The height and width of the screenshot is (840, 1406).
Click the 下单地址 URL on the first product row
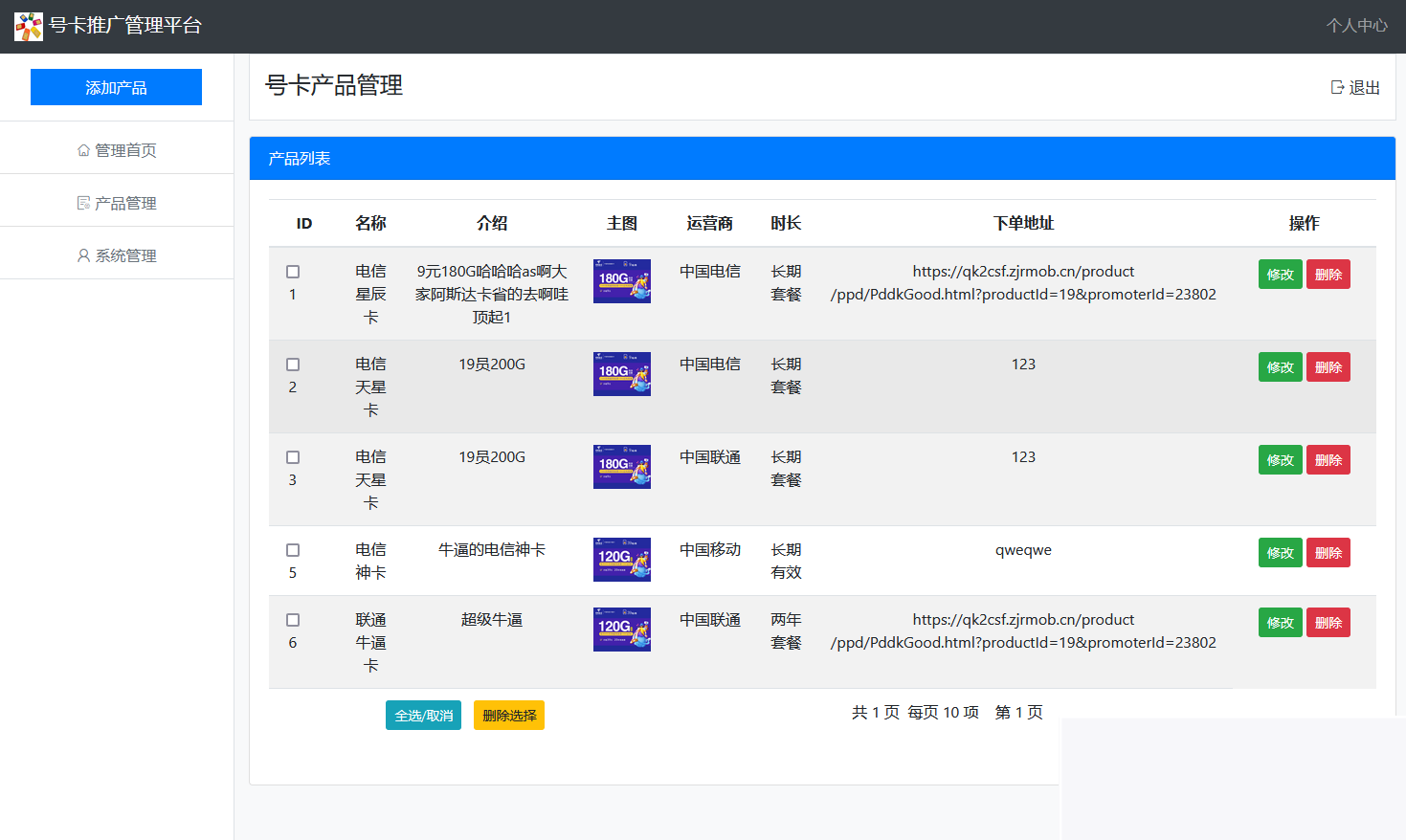1023,282
